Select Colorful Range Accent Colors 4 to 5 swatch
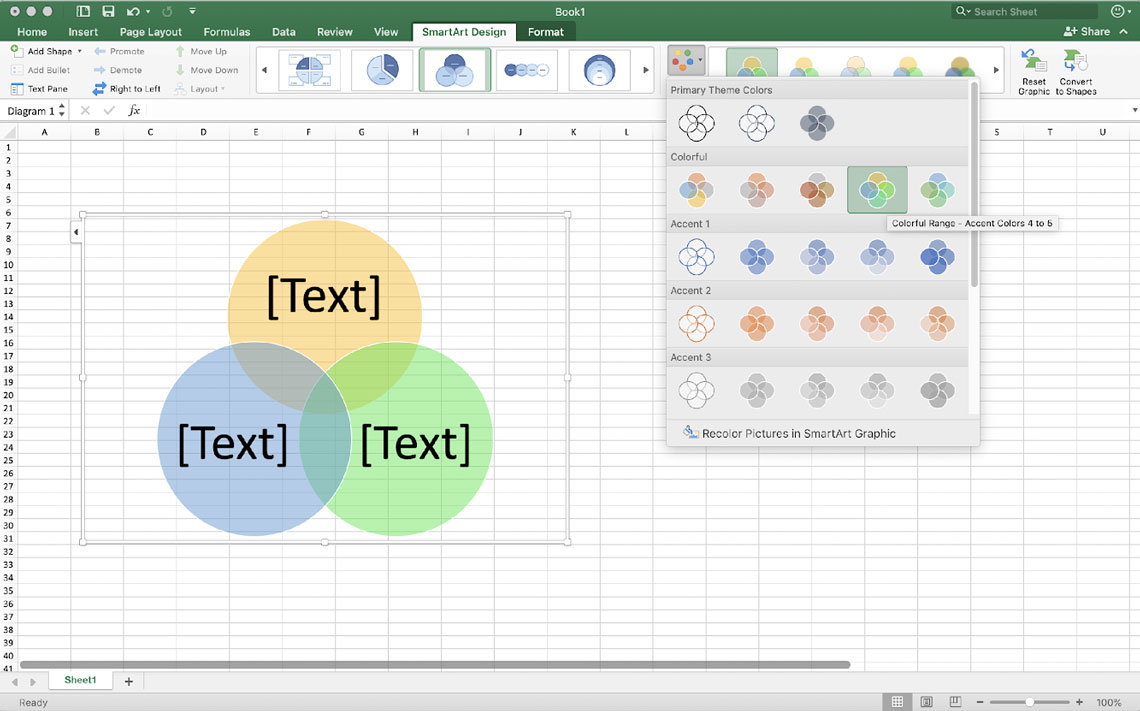 pos(877,189)
